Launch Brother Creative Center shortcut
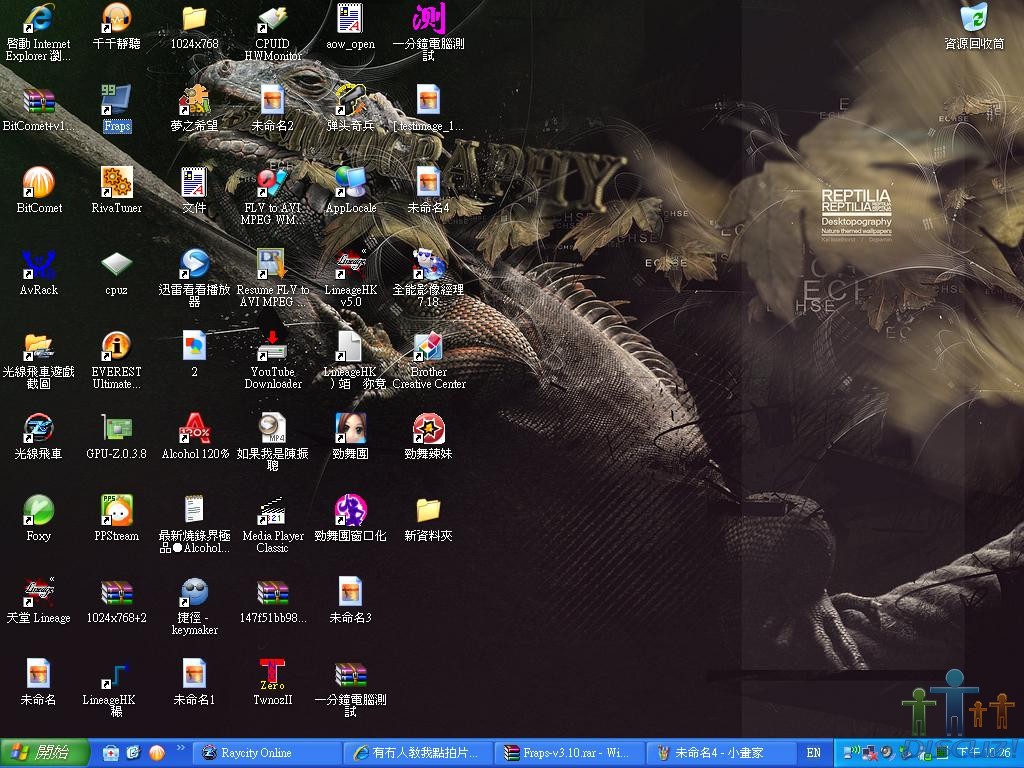This screenshot has height=768, width=1024. pyautogui.click(x=428, y=346)
